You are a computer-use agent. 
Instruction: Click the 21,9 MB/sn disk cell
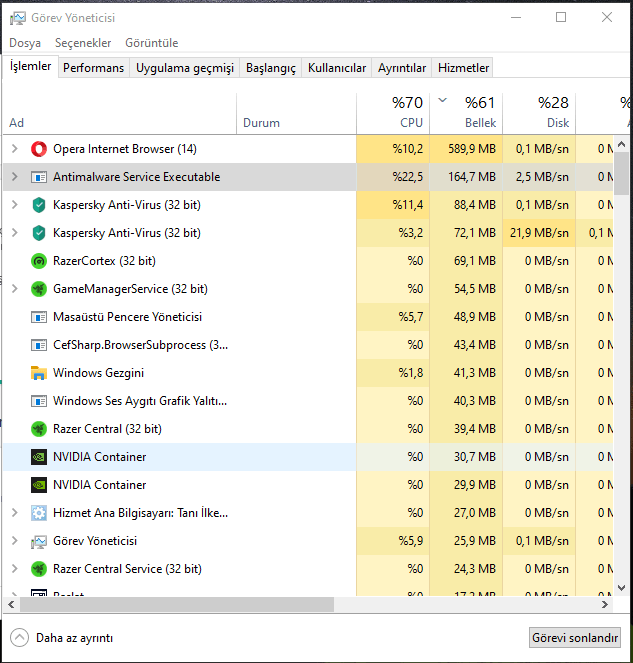[539, 233]
